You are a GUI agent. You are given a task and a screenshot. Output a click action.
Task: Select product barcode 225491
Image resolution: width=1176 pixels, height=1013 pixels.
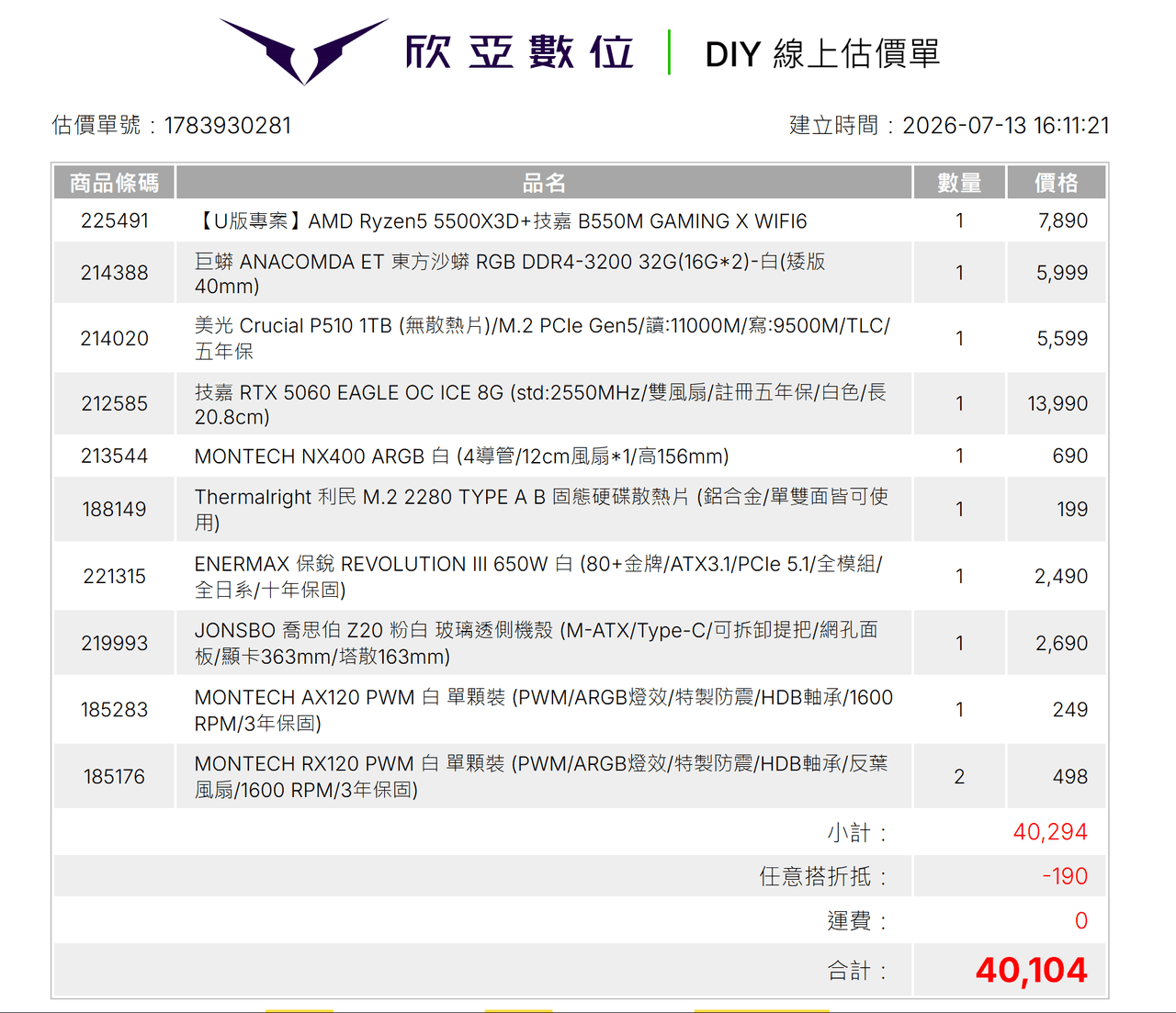point(114,220)
